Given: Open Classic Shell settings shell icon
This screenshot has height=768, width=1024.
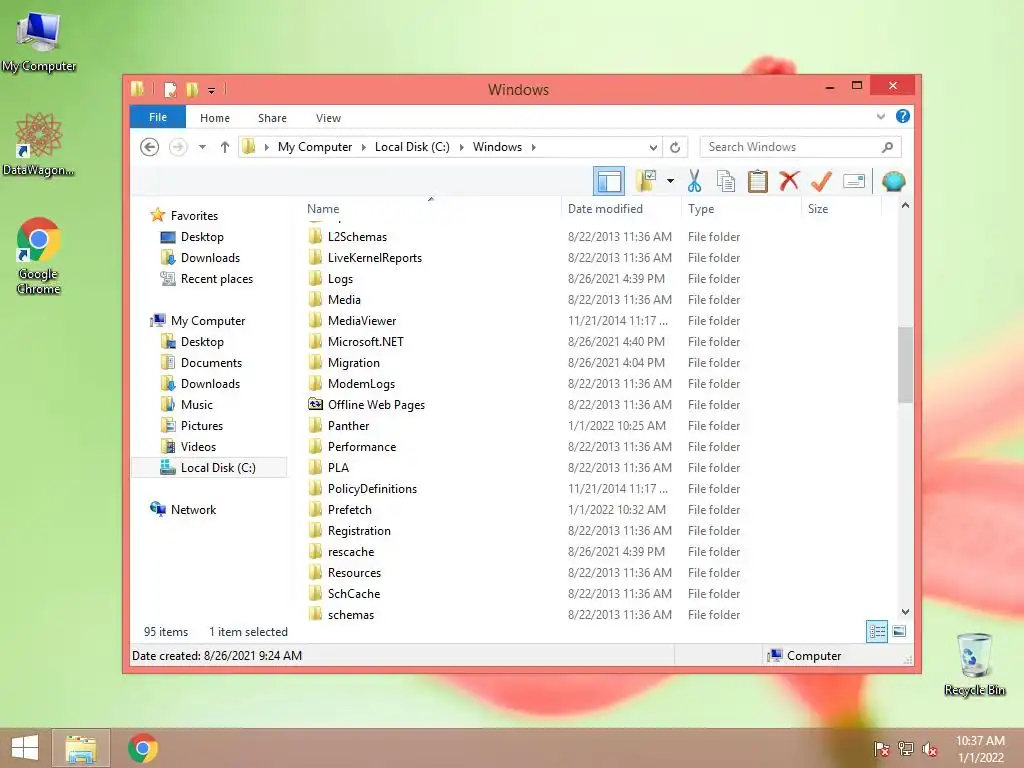Looking at the screenshot, I should [893, 181].
